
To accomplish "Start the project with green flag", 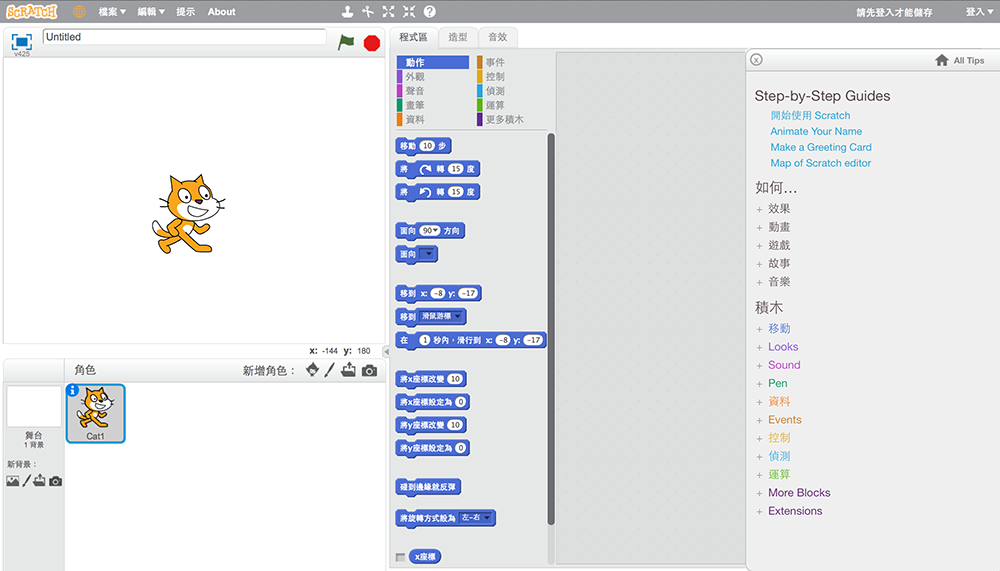I will tap(346, 43).
